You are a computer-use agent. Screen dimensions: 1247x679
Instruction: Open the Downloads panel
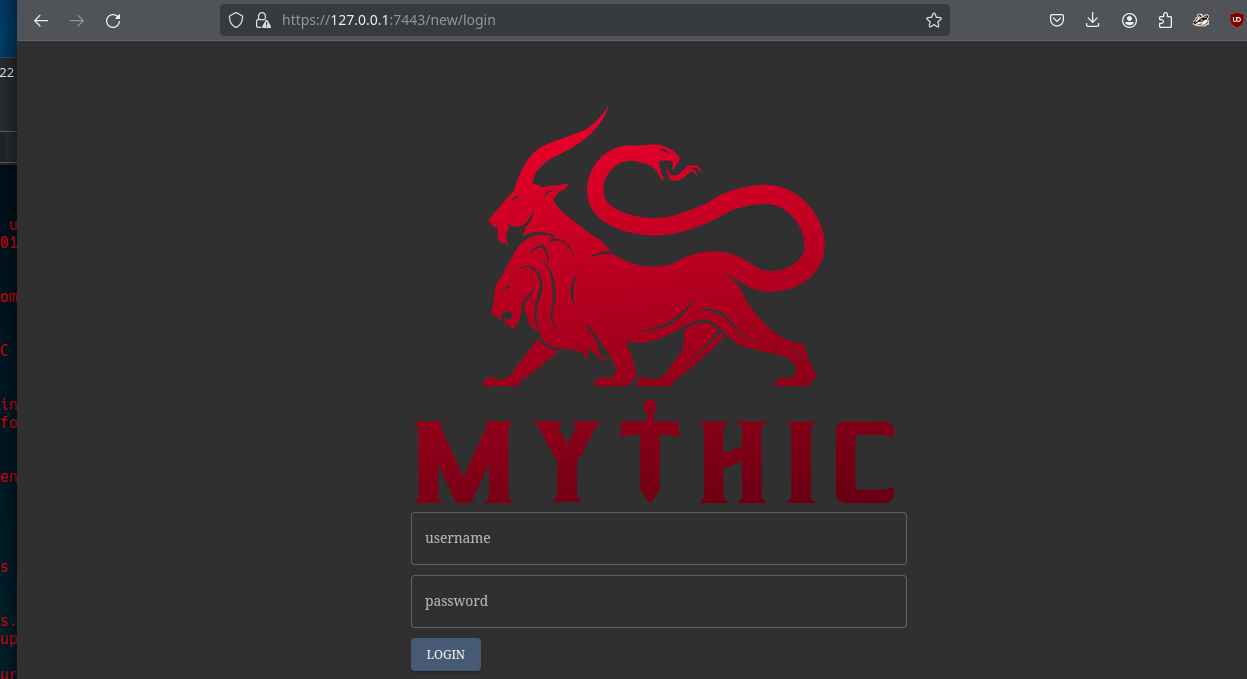[1093, 20]
